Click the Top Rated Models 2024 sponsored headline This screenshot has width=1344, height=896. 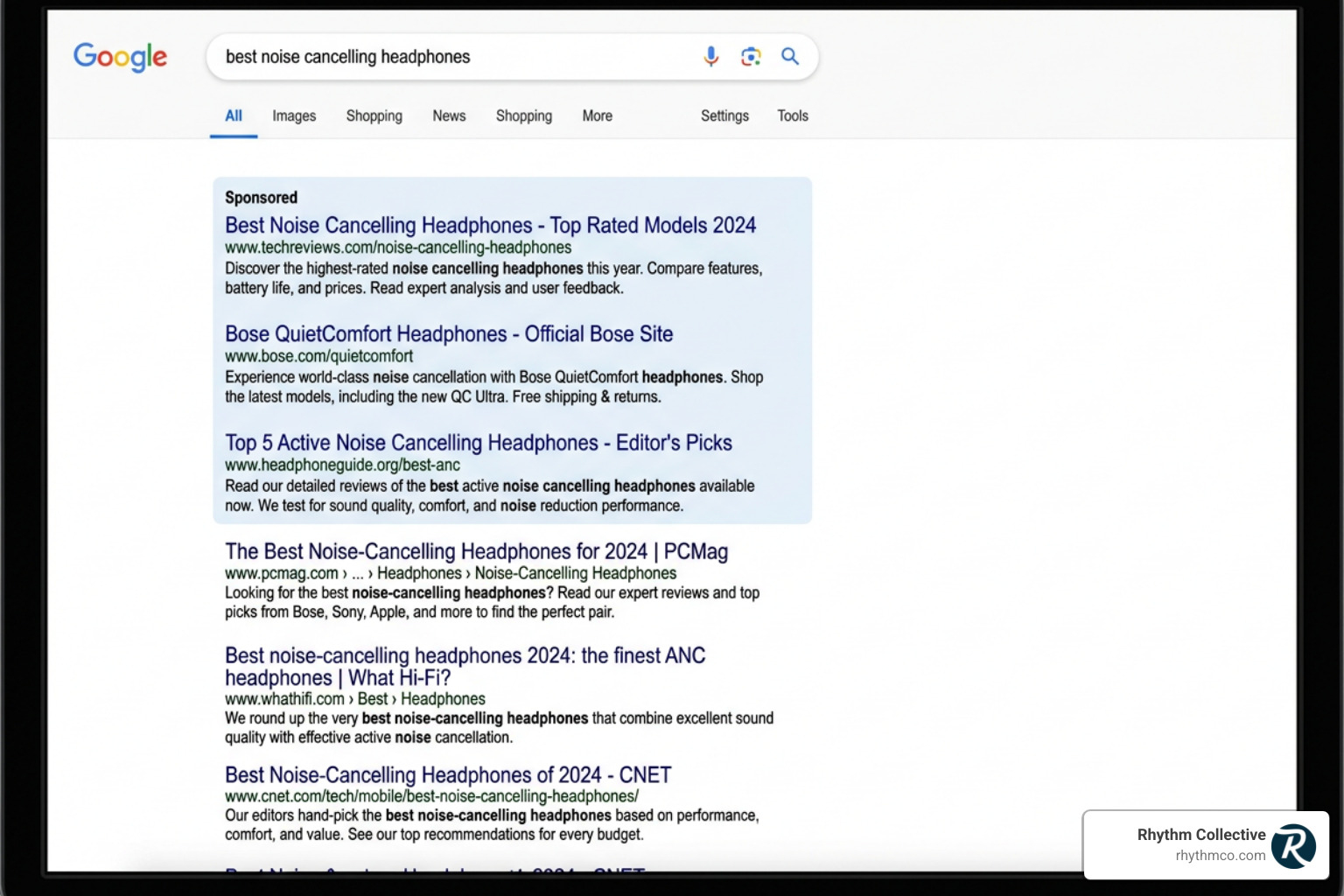pos(490,225)
